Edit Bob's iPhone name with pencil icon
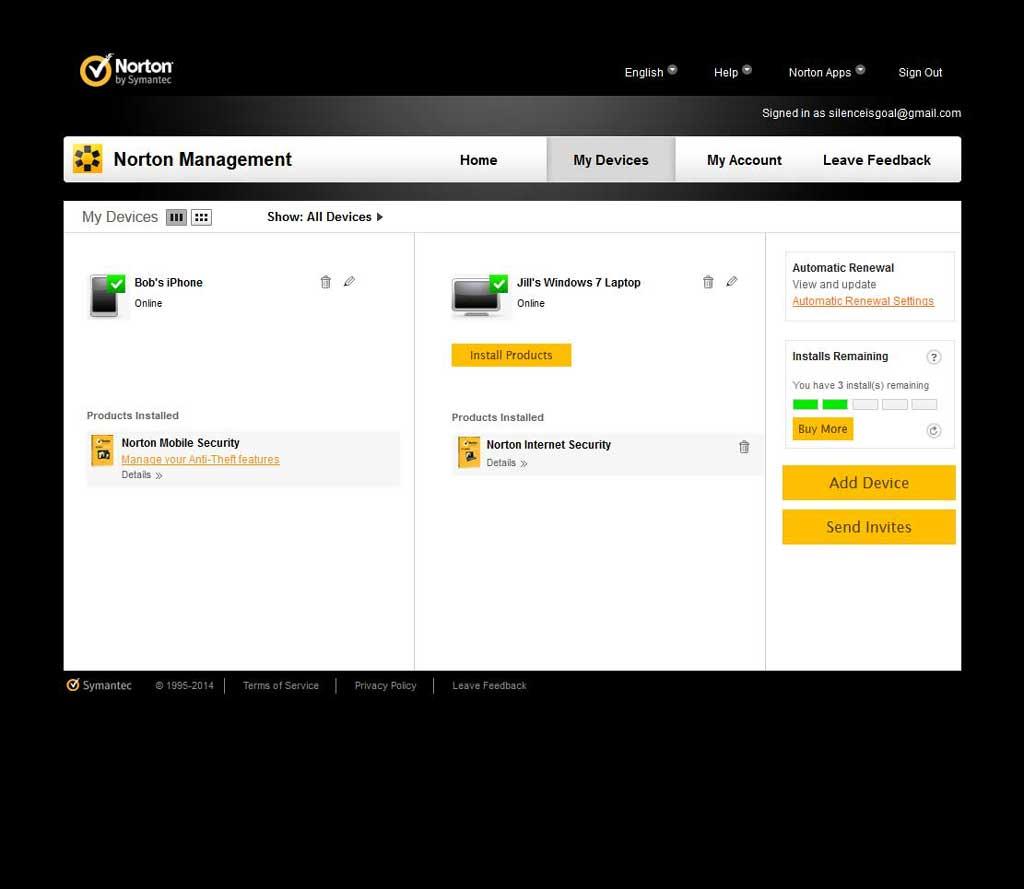 point(349,282)
